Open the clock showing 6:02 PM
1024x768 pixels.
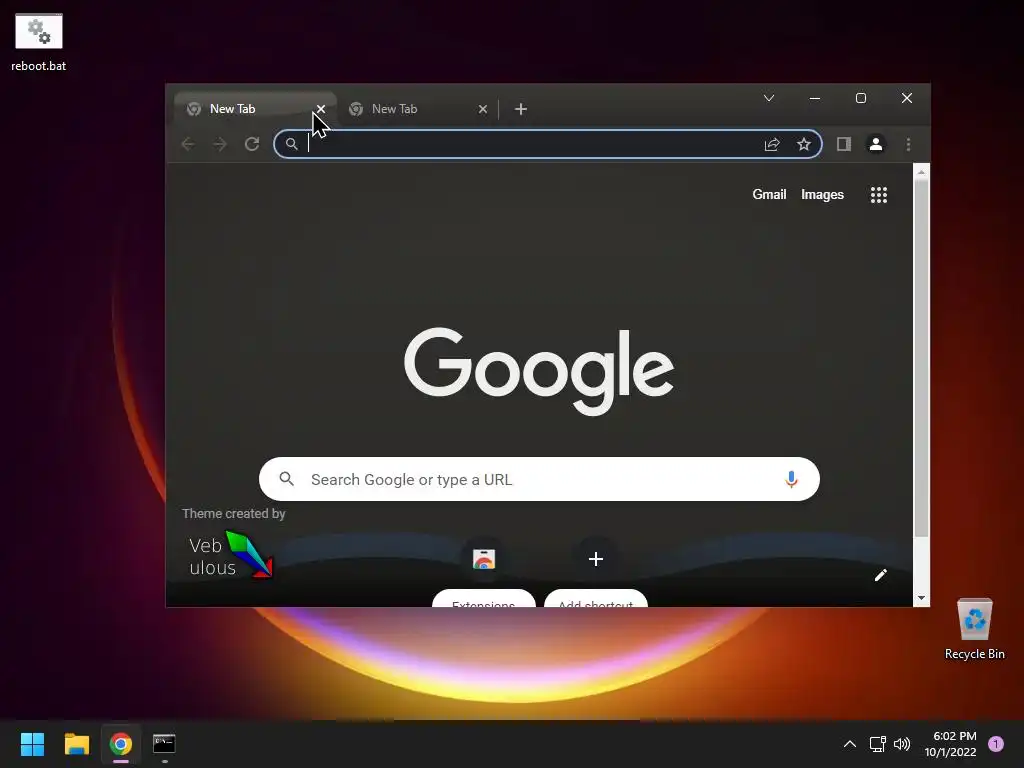[951, 744]
